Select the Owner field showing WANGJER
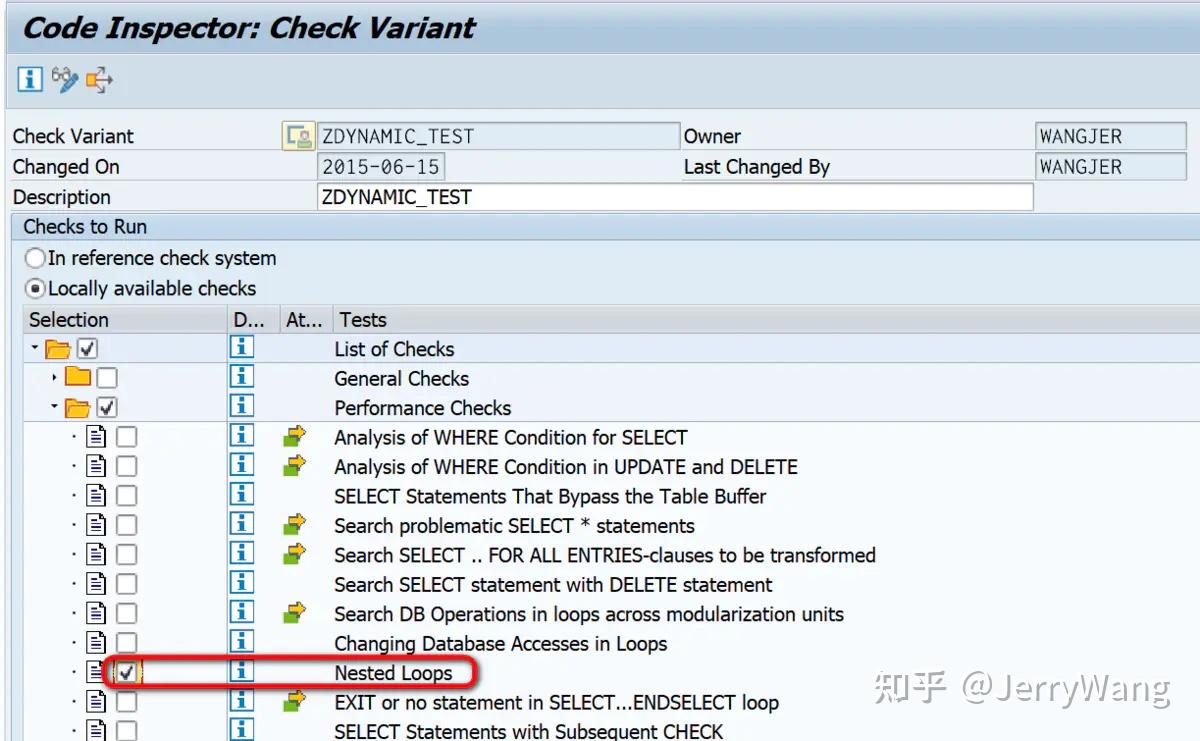 coord(1110,135)
